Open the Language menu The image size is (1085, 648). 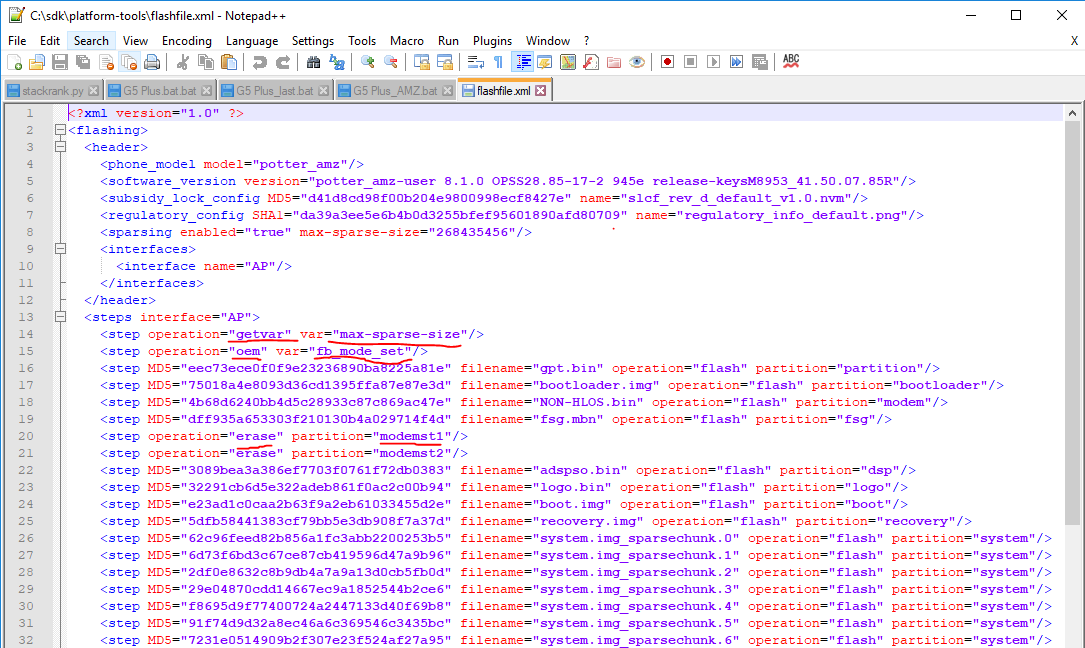[252, 41]
